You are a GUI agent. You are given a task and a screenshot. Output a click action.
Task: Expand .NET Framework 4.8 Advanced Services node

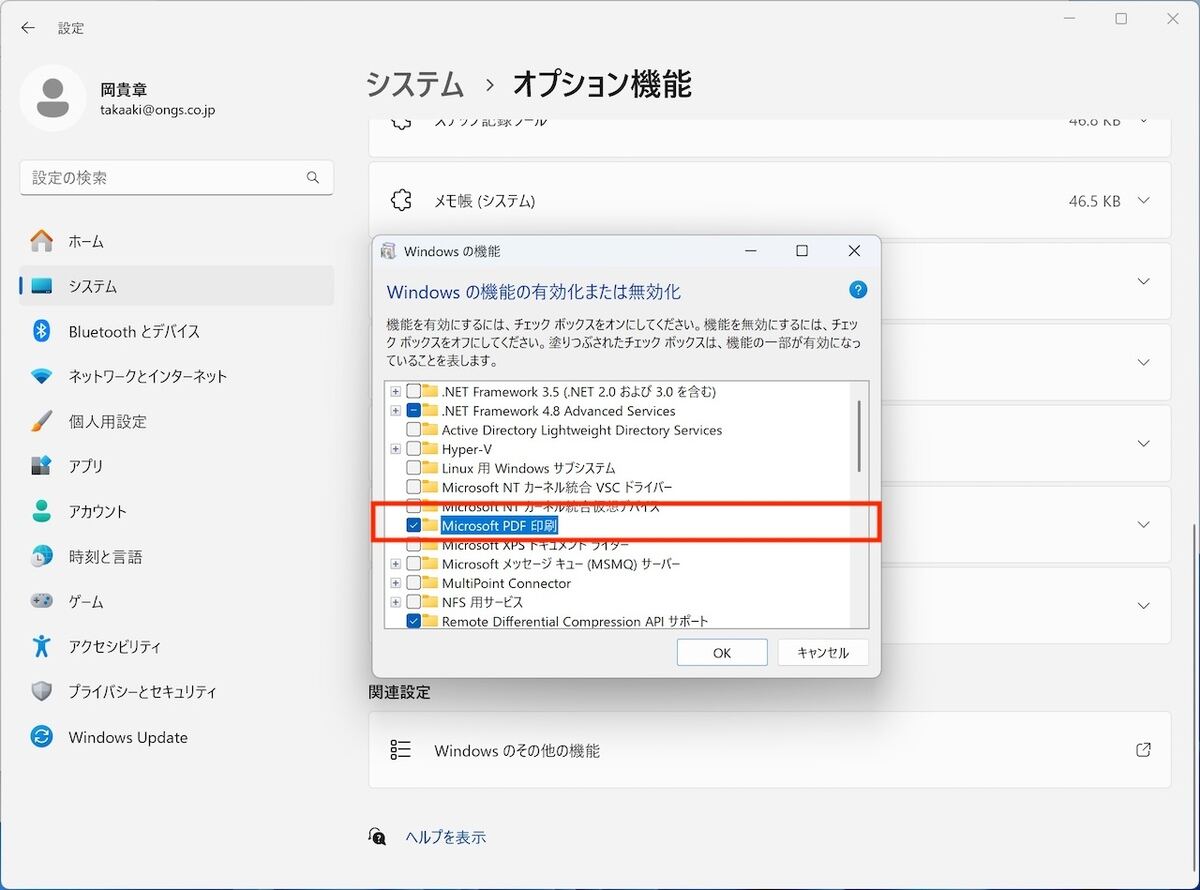pyautogui.click(x=396, y=411)
